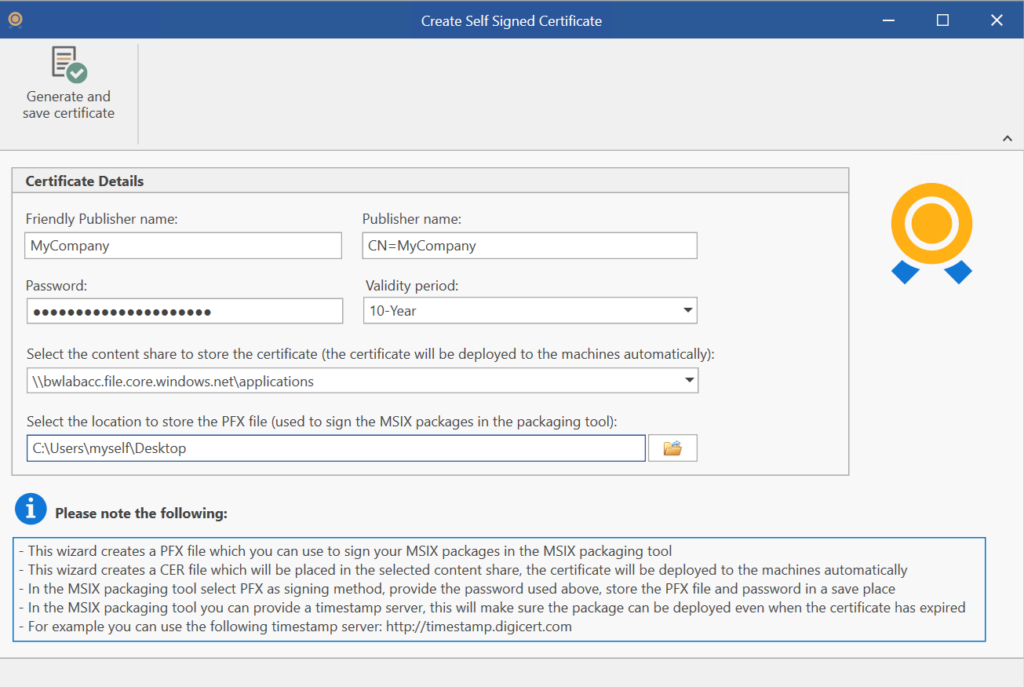The image size is (1024, 687).
Task: Collapse the ribbon using the chevron arrow
Action: coord(1006,138)
